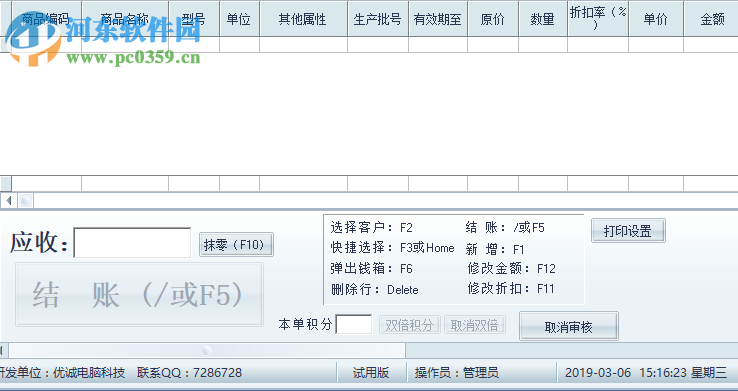Focus the 本单积分 input field
This screenshot has height=391, width=738.
click(354, 325)
